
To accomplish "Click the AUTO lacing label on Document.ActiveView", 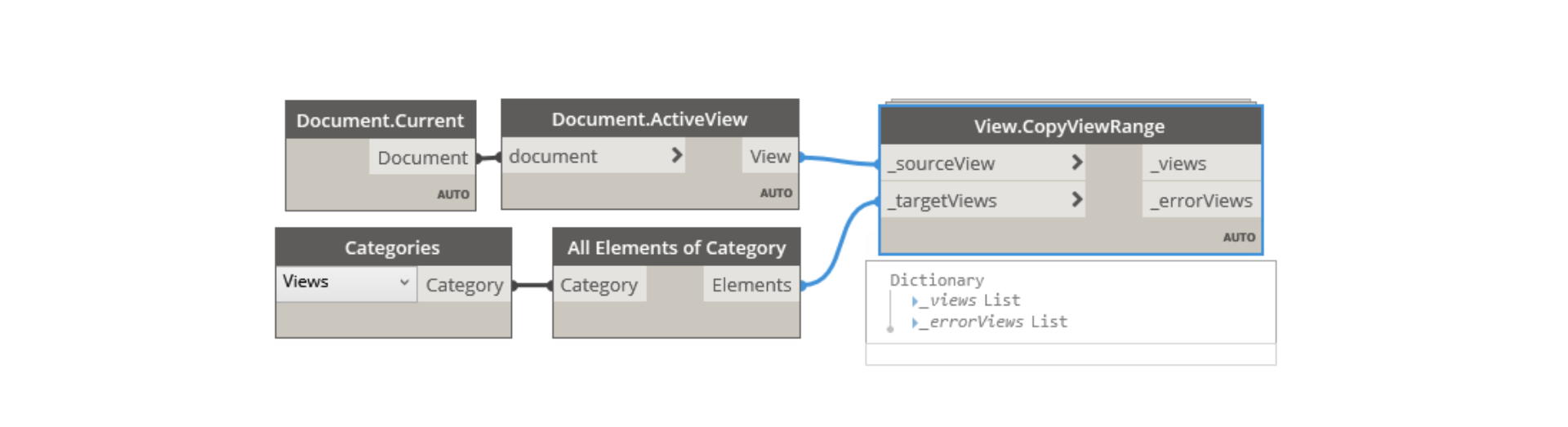I will tap(776, 193).
